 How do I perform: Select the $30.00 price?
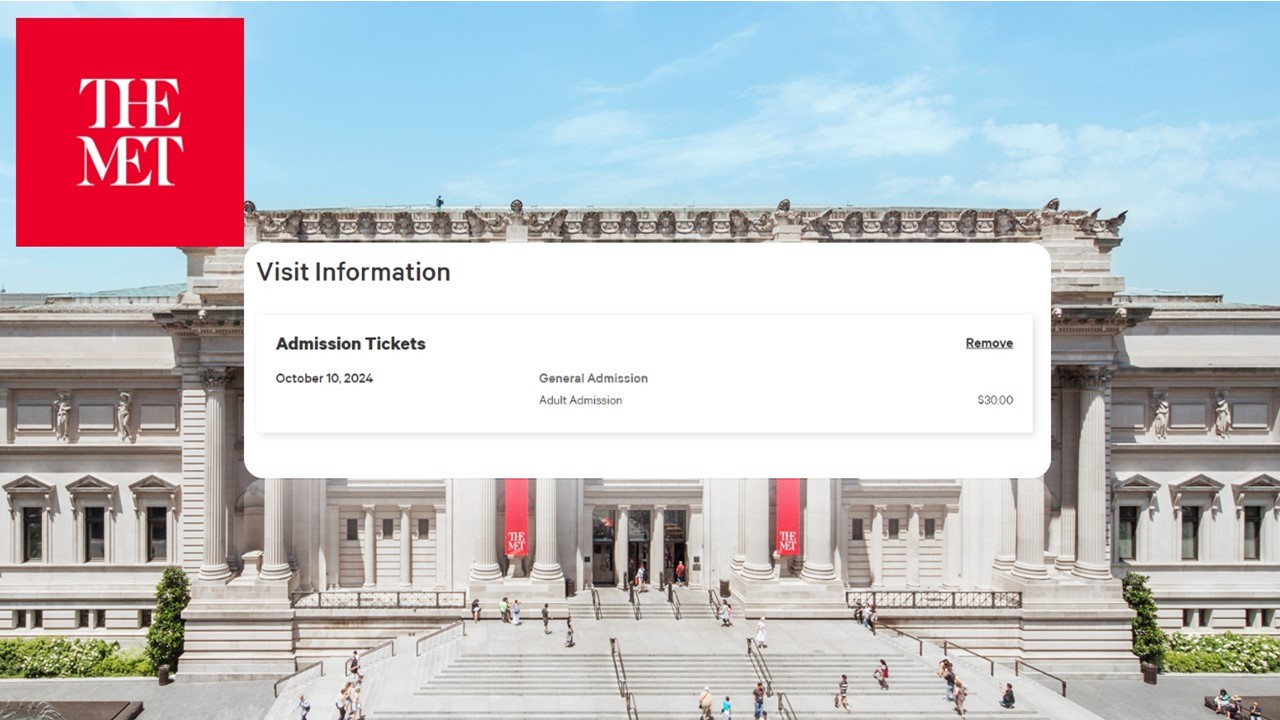coord(995,400)
